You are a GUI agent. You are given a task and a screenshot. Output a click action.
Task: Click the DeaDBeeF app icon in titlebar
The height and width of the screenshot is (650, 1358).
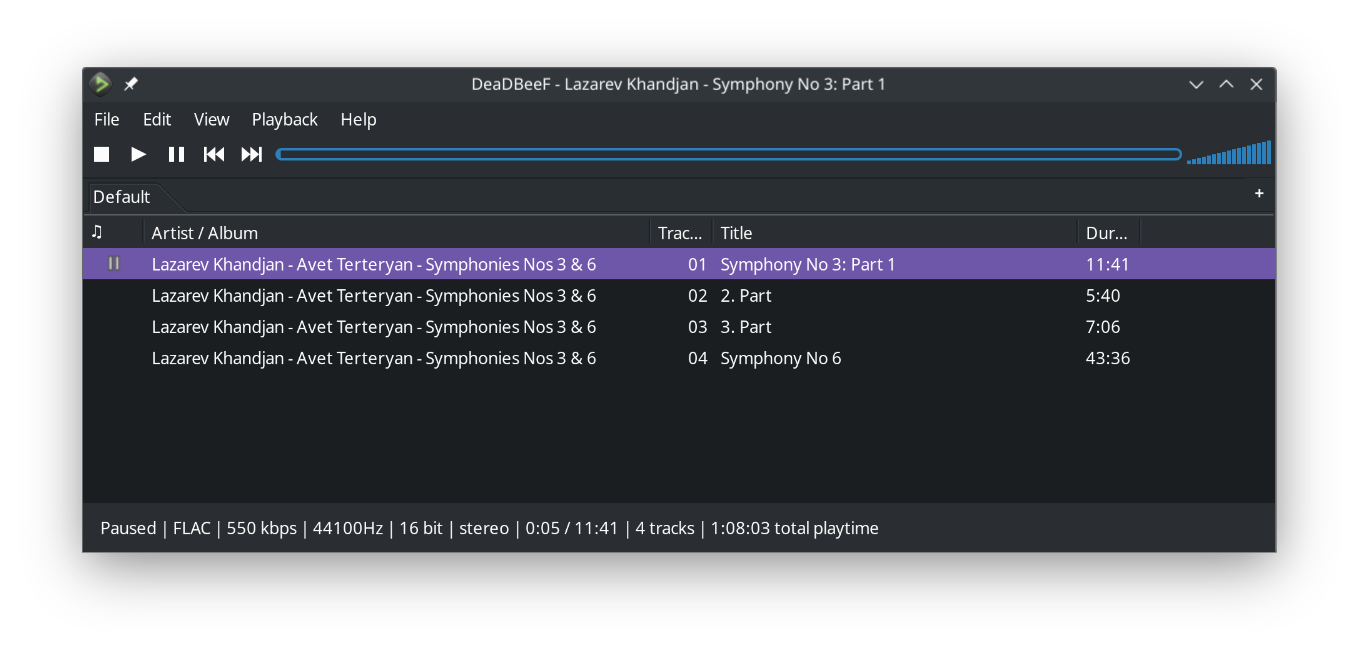[100, 84]
